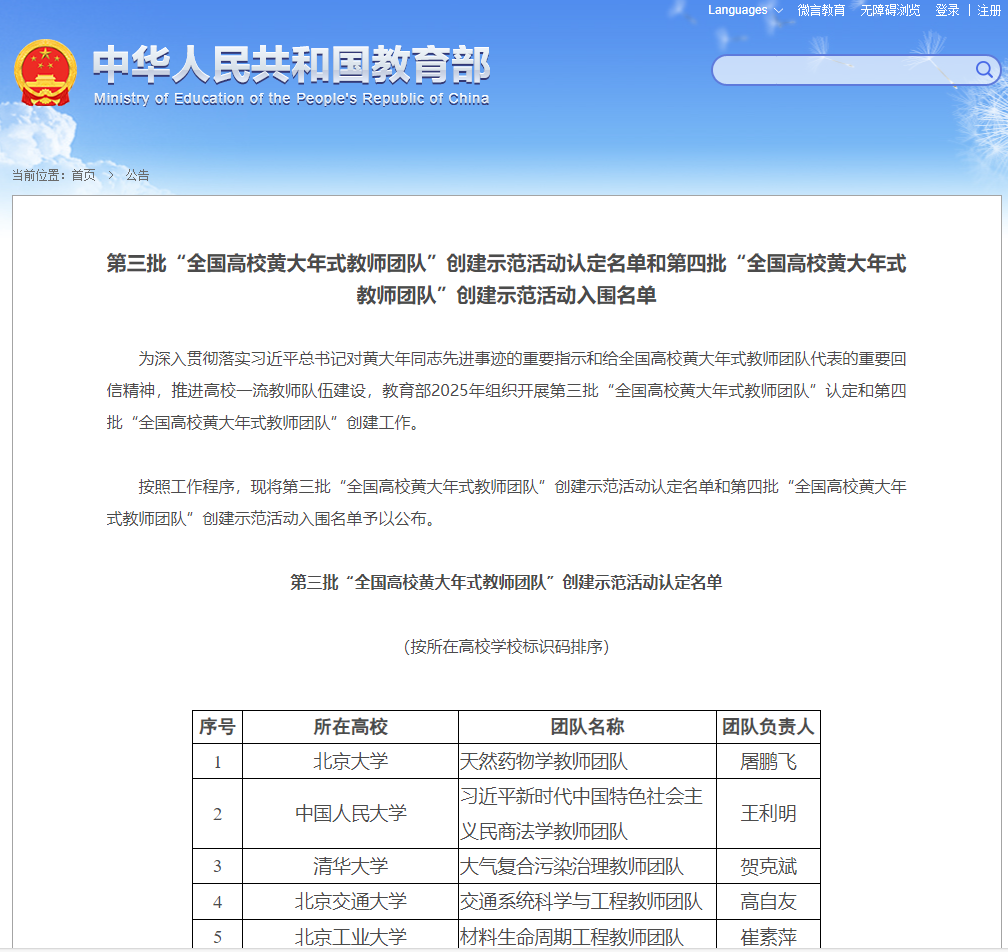Expand the Languages dropdown arrow

778,11
